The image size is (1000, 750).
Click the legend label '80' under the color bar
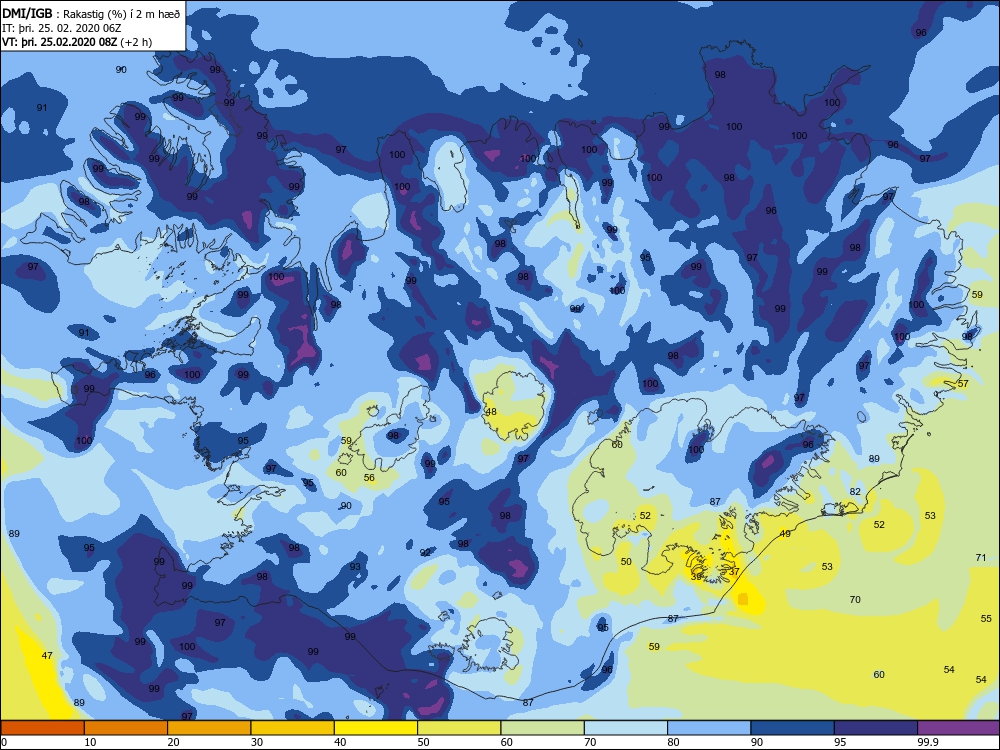coord(673,742)
